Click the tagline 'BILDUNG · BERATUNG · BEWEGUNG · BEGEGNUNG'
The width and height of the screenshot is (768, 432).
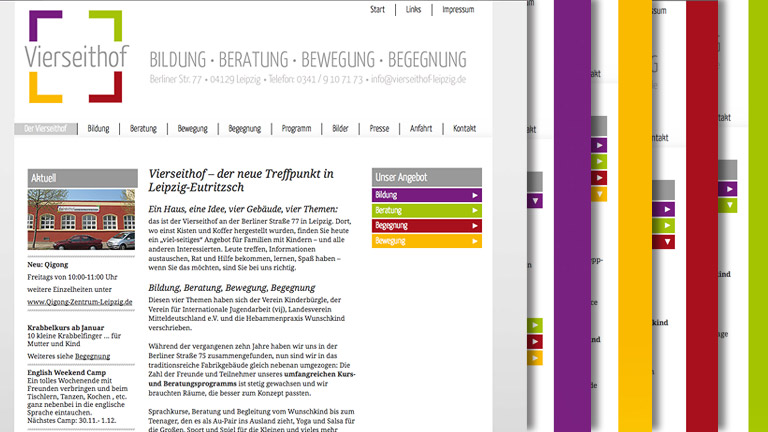pos(308,60)
